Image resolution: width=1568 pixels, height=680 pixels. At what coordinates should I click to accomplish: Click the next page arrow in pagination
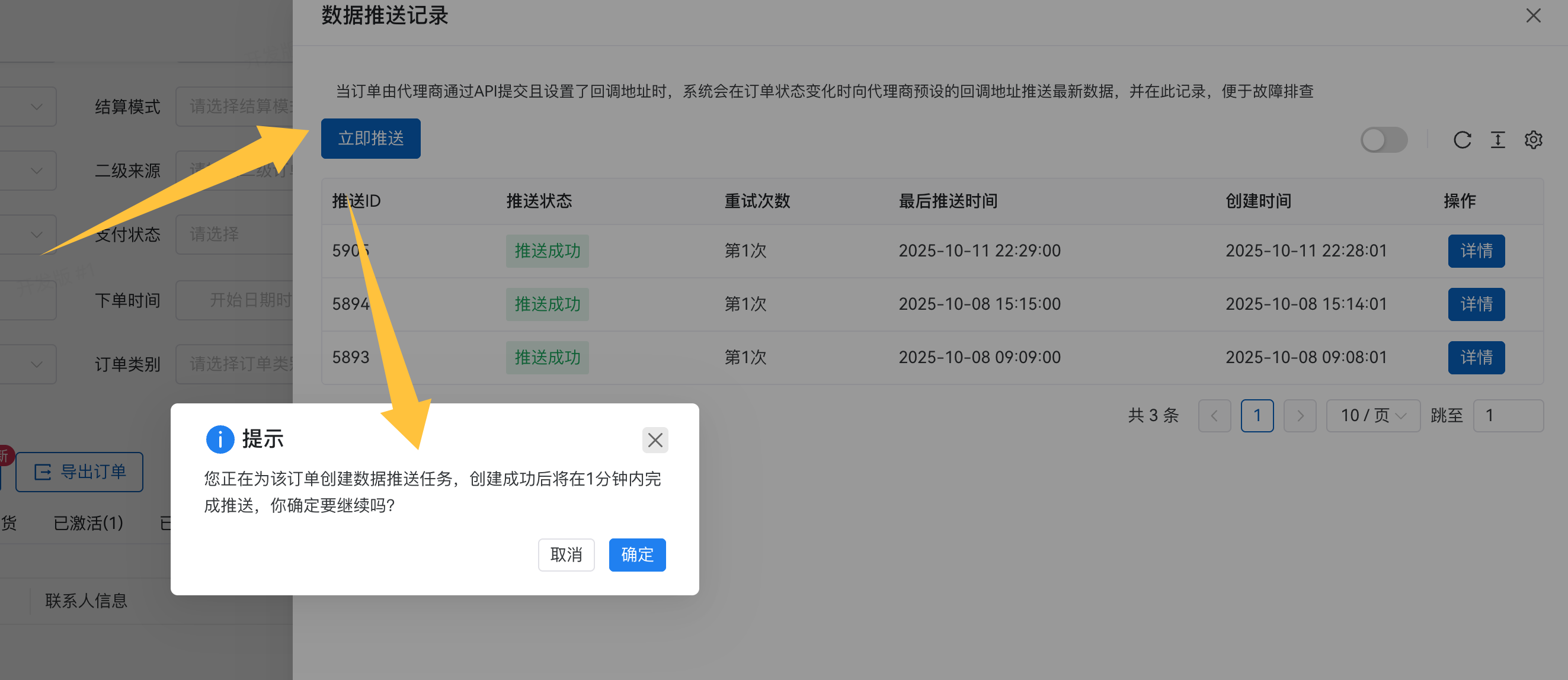1300,415
